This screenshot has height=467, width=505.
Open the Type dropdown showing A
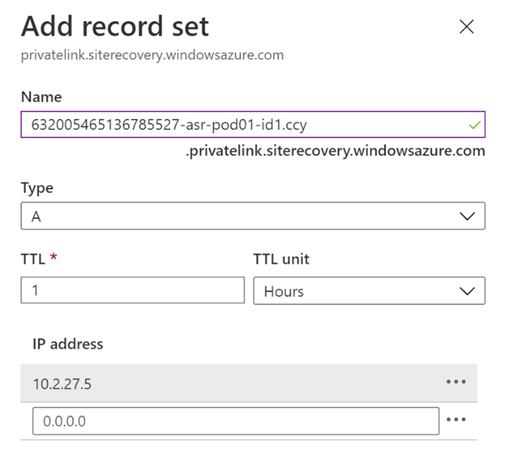[253, 216]
